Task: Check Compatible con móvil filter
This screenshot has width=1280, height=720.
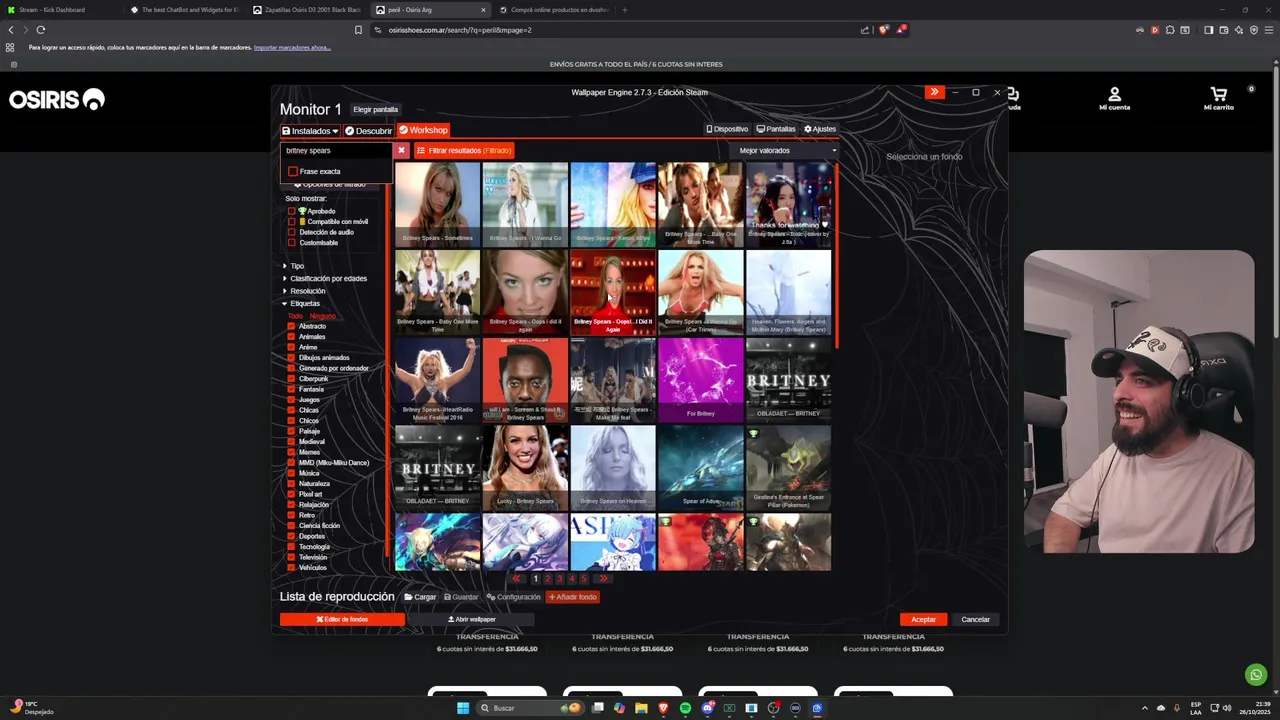Action: pos(292,221)
